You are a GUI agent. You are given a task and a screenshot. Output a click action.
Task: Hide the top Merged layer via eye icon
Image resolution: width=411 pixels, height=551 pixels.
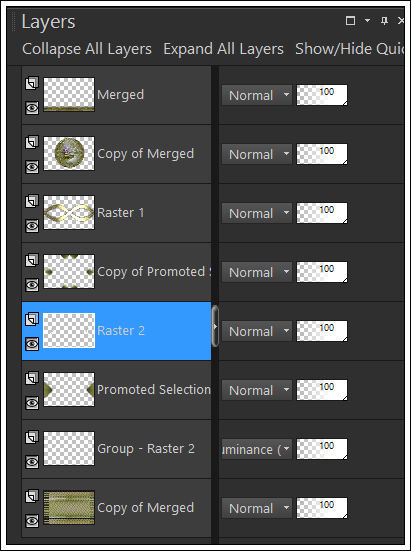(32, 108)
